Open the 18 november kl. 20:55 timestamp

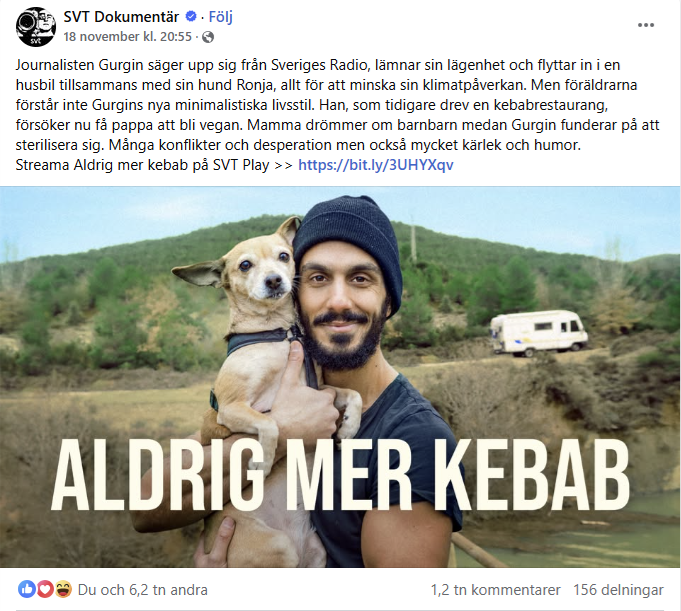tap(128, 36)
